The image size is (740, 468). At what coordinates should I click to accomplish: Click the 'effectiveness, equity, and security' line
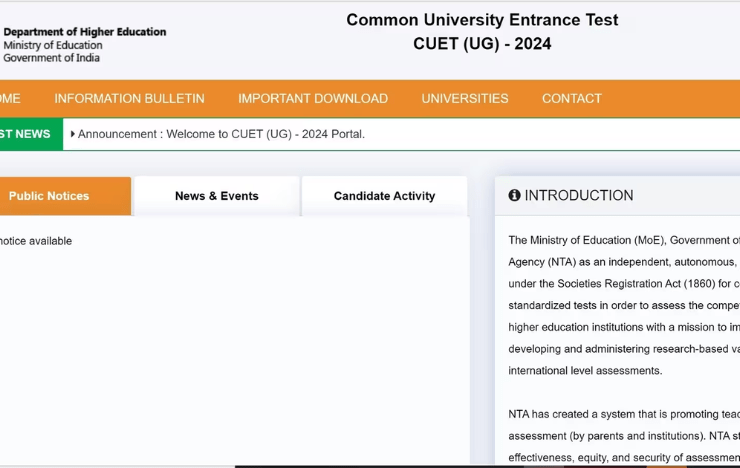click(624, 458)
